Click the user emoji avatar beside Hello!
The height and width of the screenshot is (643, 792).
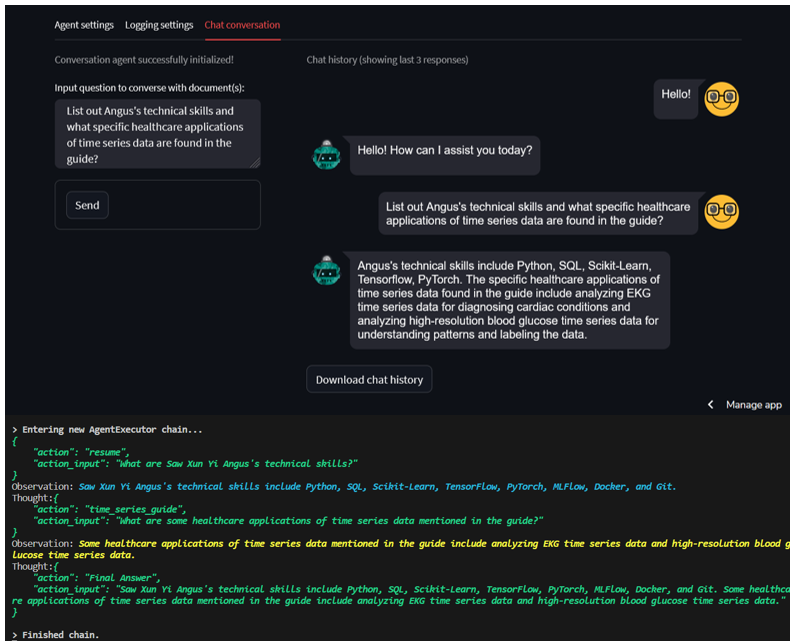(721, 99)
